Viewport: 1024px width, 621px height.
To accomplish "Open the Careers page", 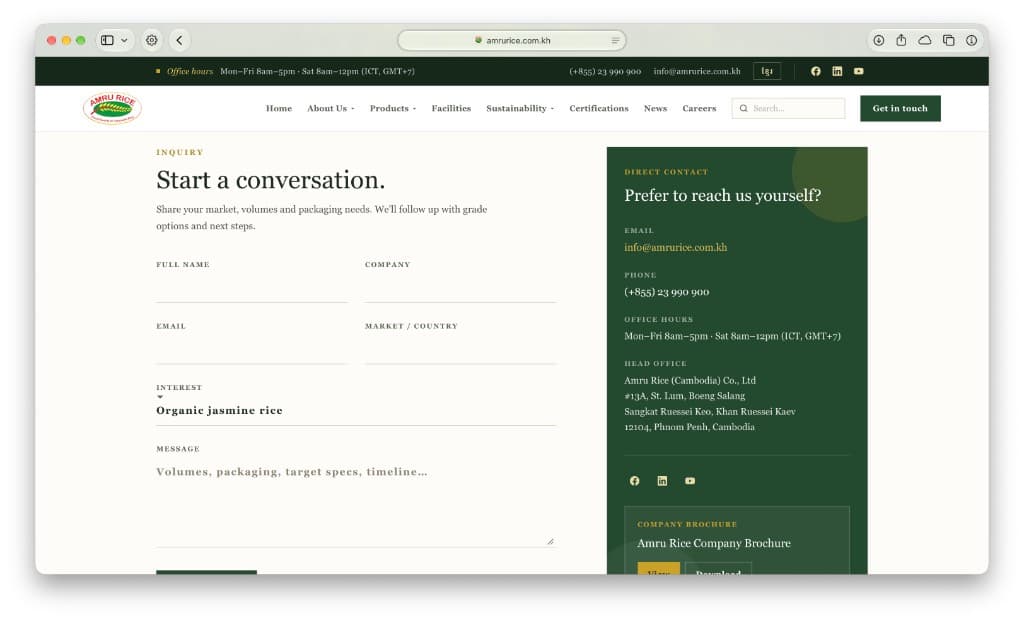I will tap(699, 108).
